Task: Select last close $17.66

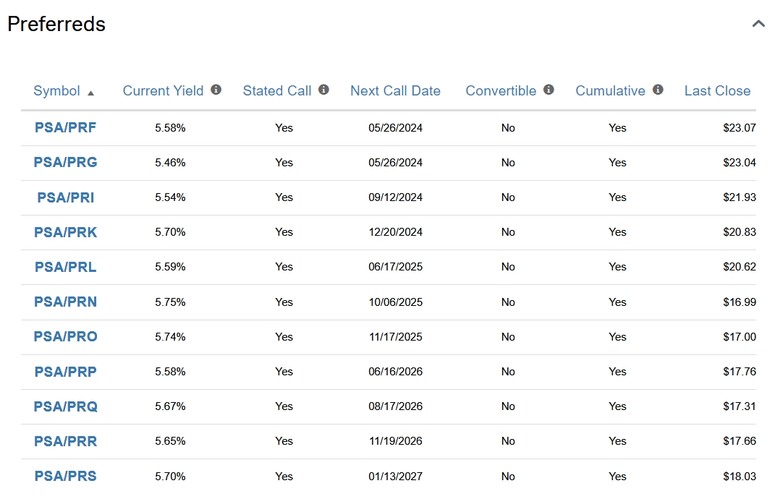Action: tap(739, 441)
